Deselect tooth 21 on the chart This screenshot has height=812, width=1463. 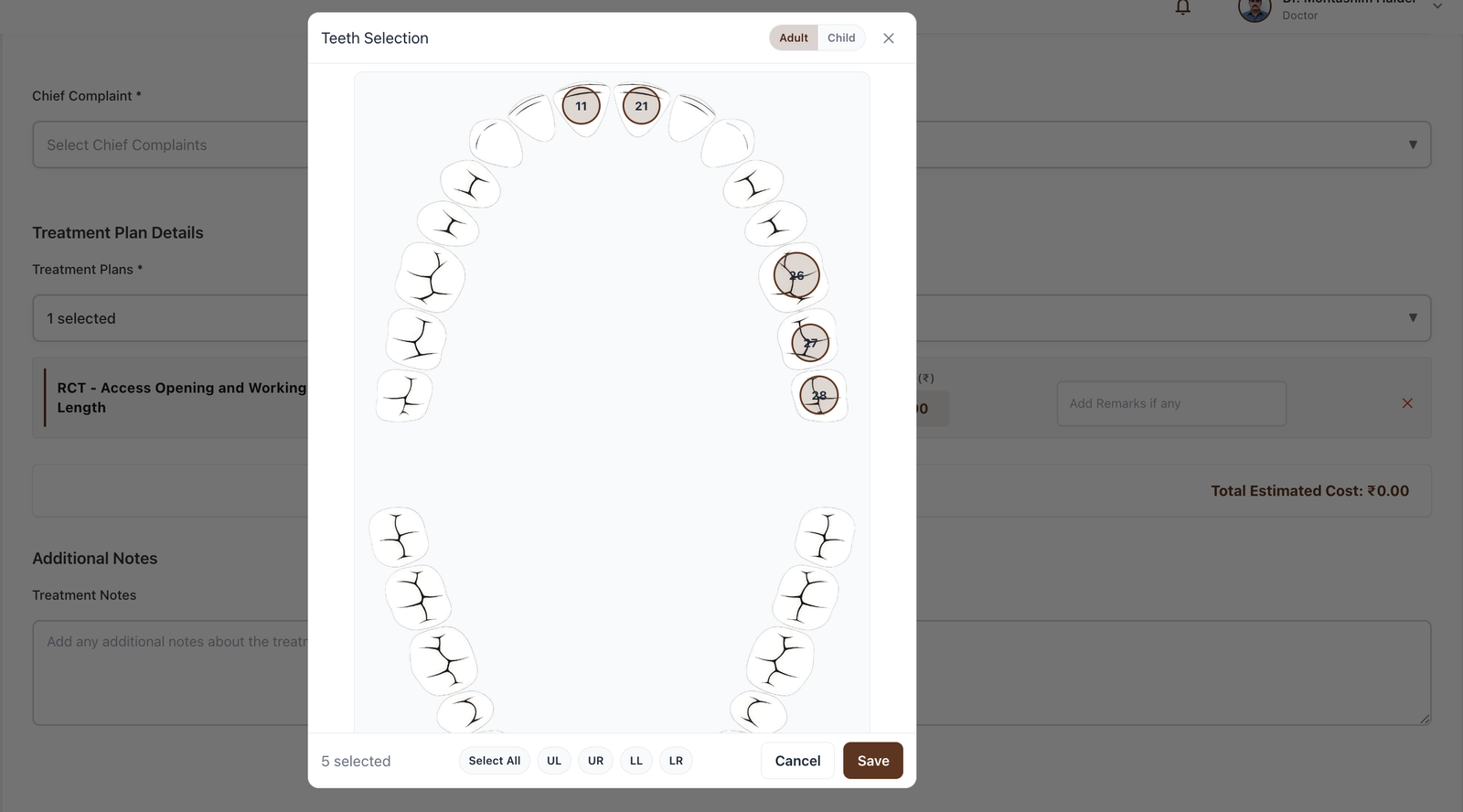pos(641,106)
